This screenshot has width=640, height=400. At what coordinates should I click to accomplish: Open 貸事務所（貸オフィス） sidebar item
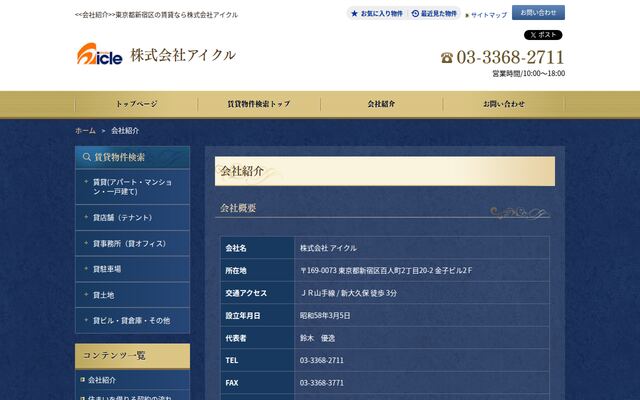(x=133, y=243)
